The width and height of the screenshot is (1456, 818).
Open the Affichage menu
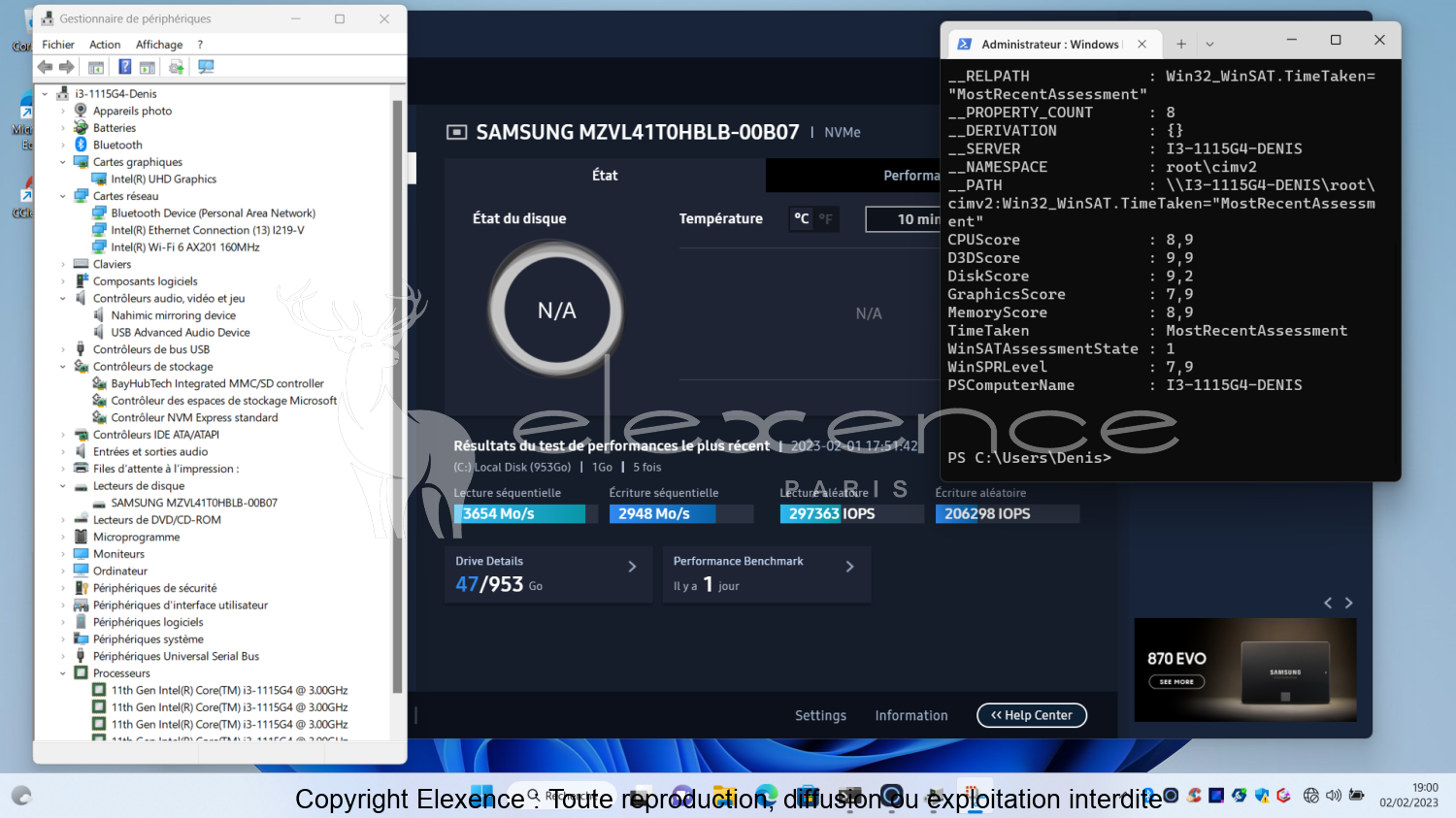[159, 45]
